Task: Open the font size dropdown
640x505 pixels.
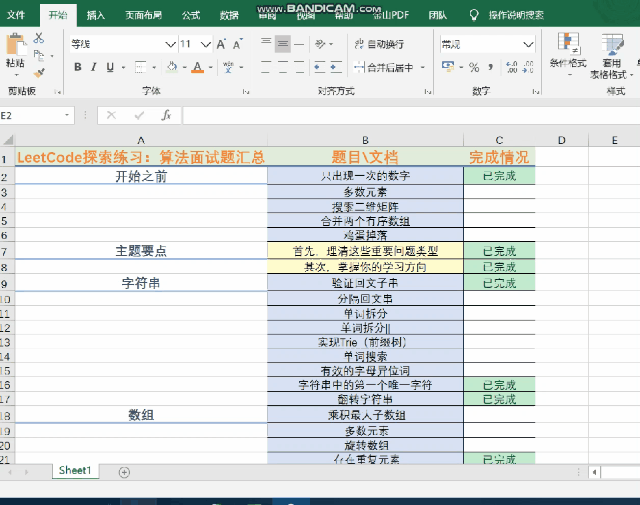Action: pos(206,44)
